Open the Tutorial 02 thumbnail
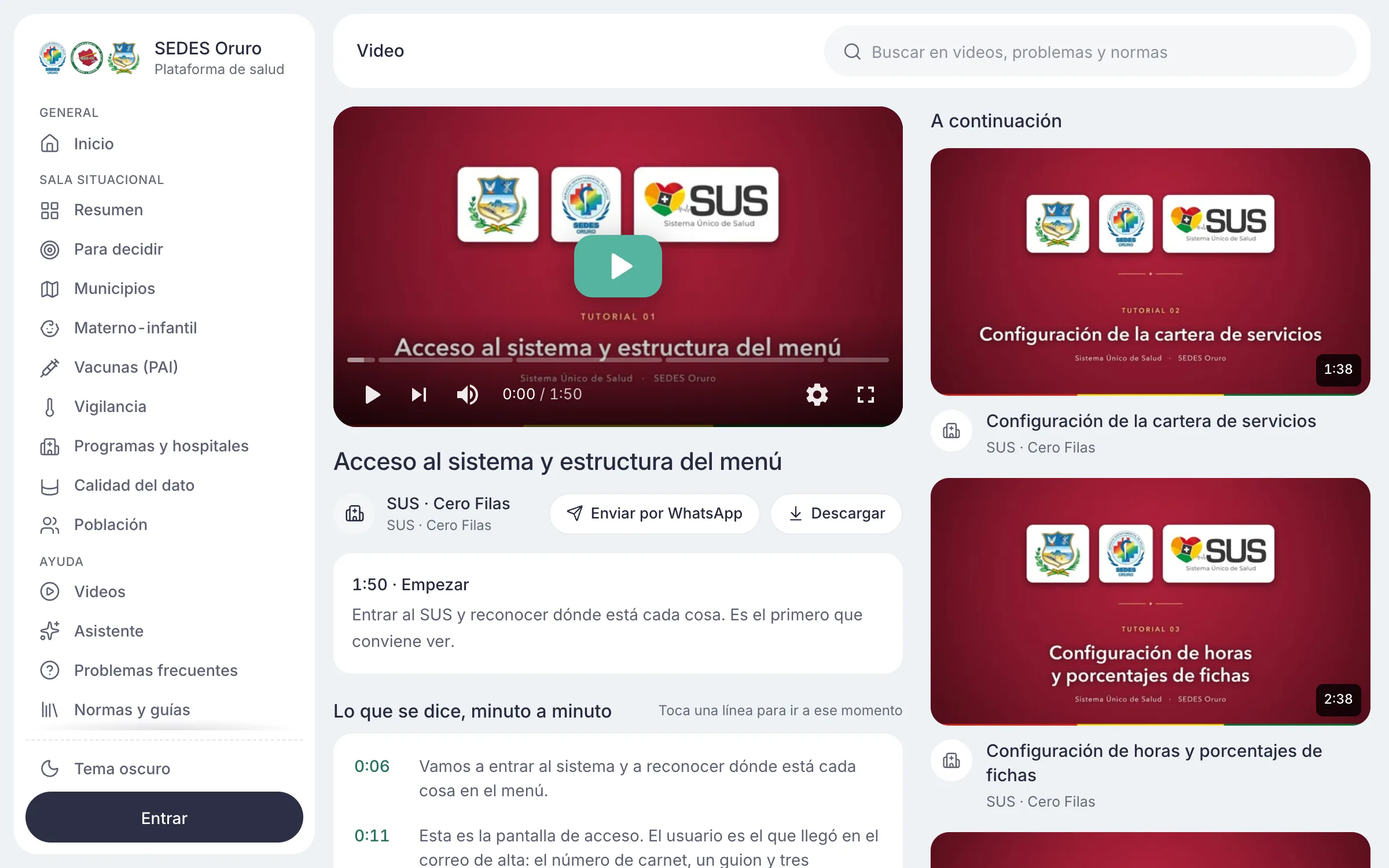1389x868 pixels. (x=1151, y=272)
